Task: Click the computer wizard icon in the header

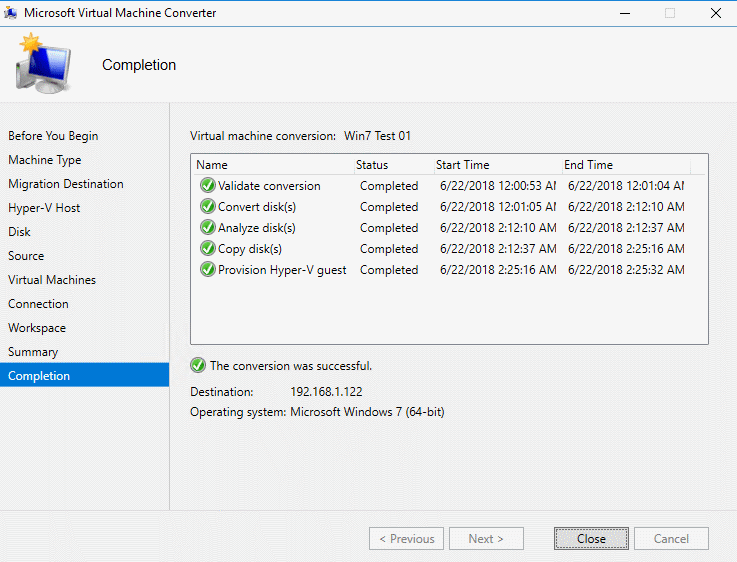Action: [x=43, y=63]
